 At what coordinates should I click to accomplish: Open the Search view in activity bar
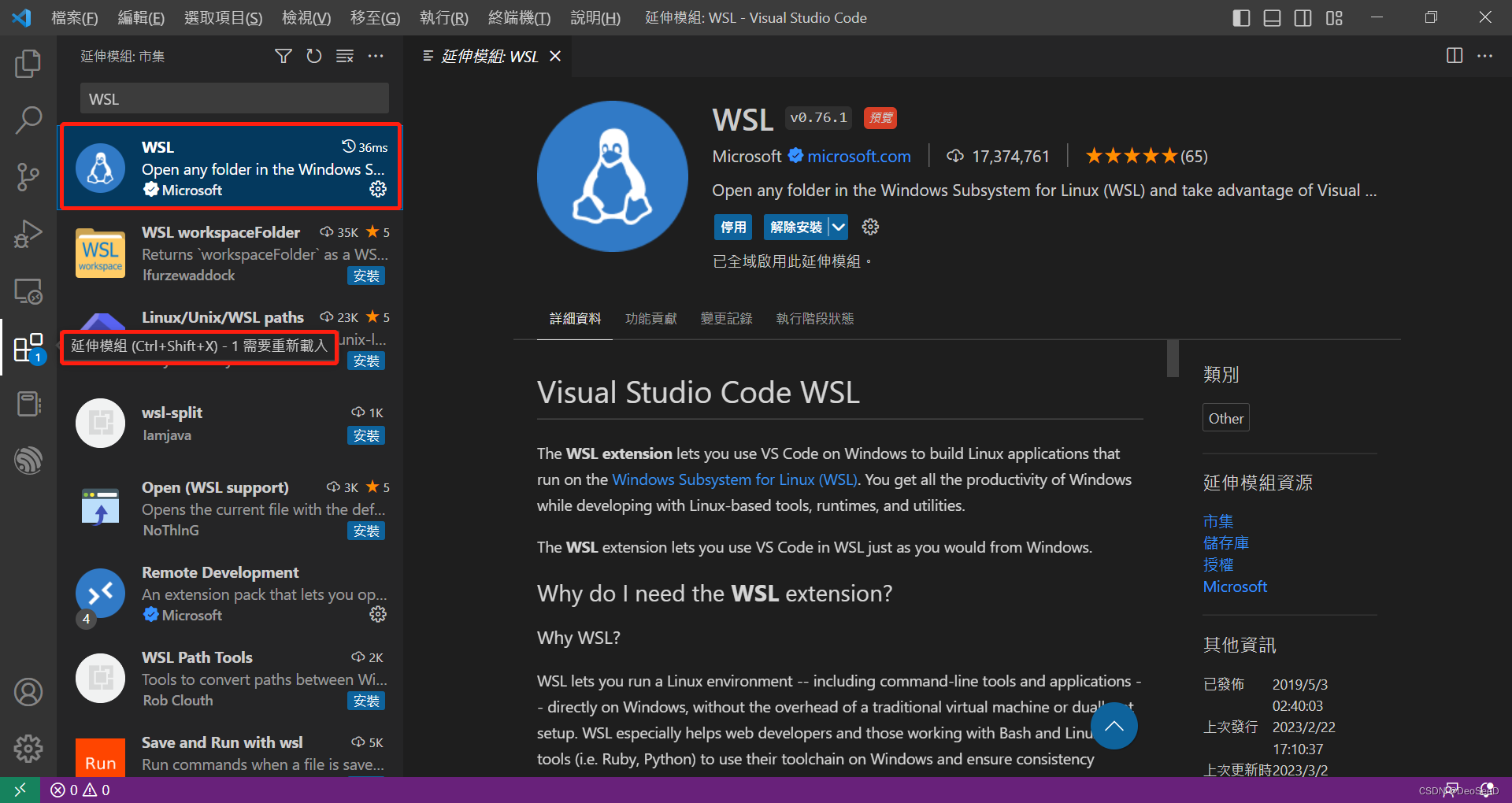28,120
